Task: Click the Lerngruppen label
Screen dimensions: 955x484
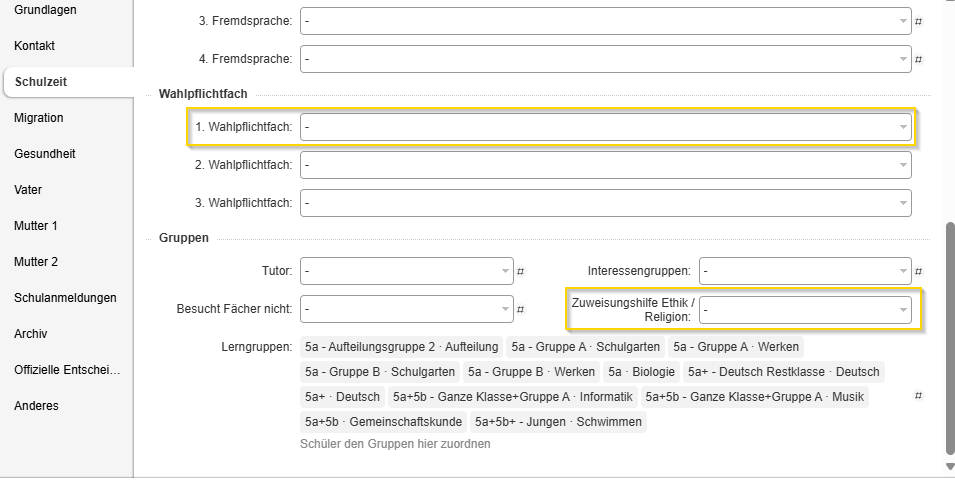Action: (256, 347)
